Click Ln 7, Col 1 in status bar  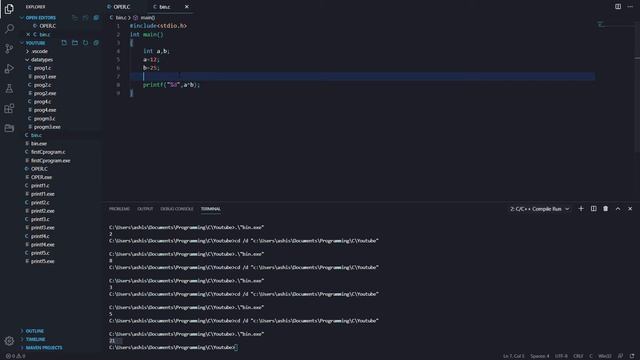pos(513,356)
